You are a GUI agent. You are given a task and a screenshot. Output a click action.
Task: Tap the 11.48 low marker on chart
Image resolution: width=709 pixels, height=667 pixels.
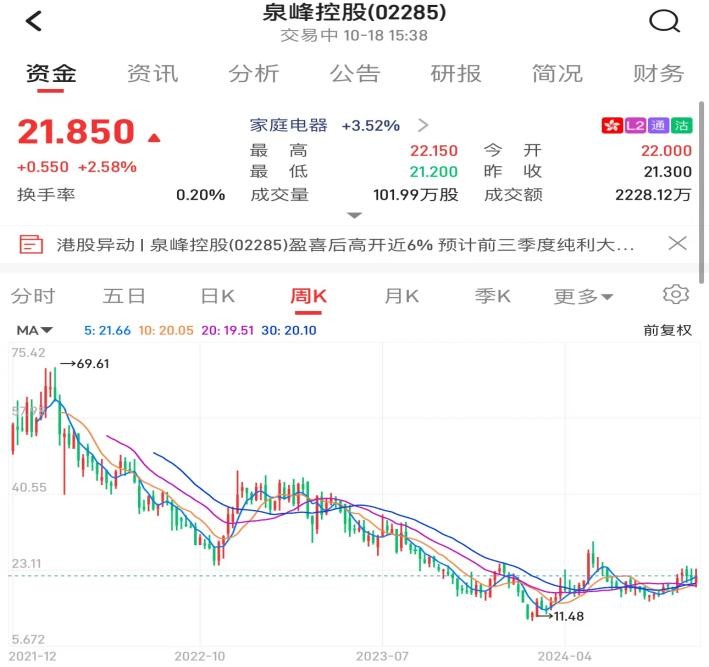pyautogui.click(x=561, y=616)
